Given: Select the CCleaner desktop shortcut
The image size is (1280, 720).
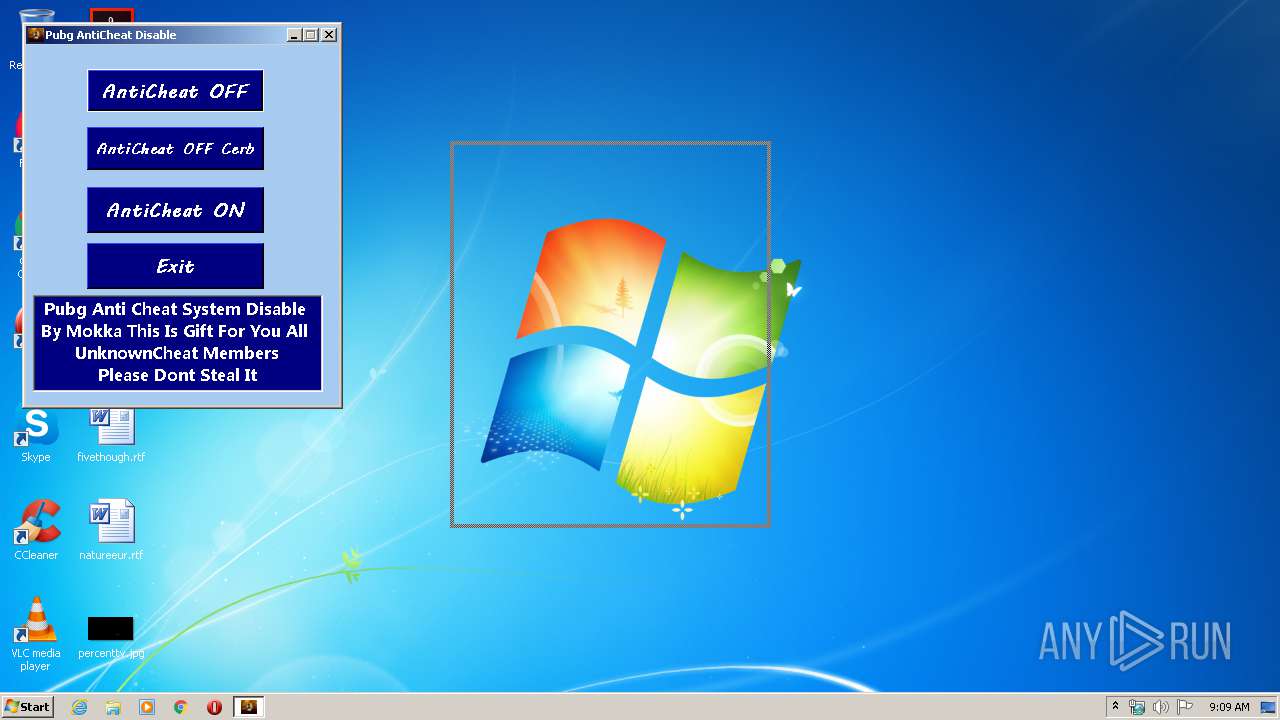Looking at the screenshot, I should (36, 531).
